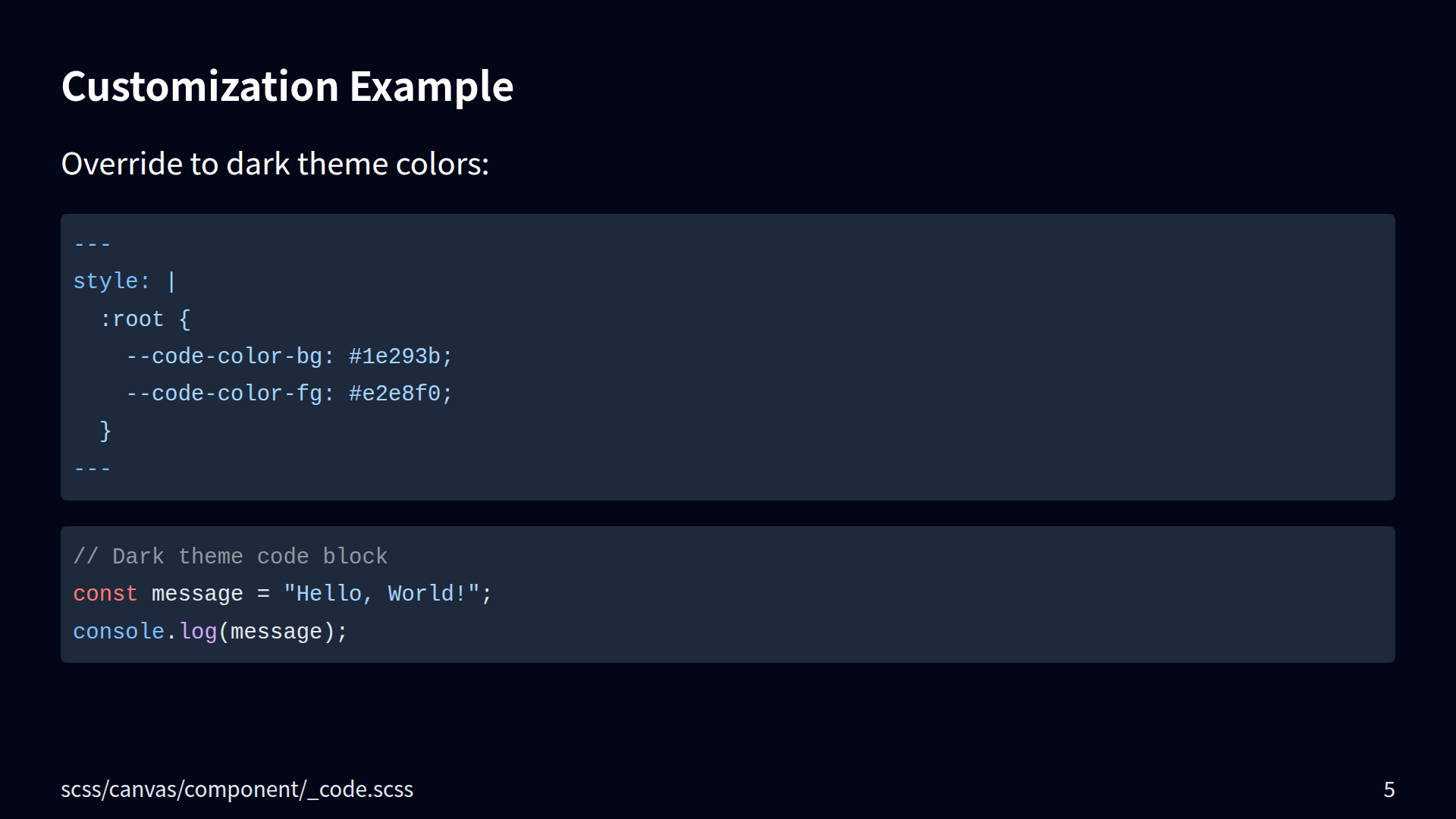Click the #1e293b hex color value
The height and width of the screenshot is (819, 1456).
click(394, 356)
